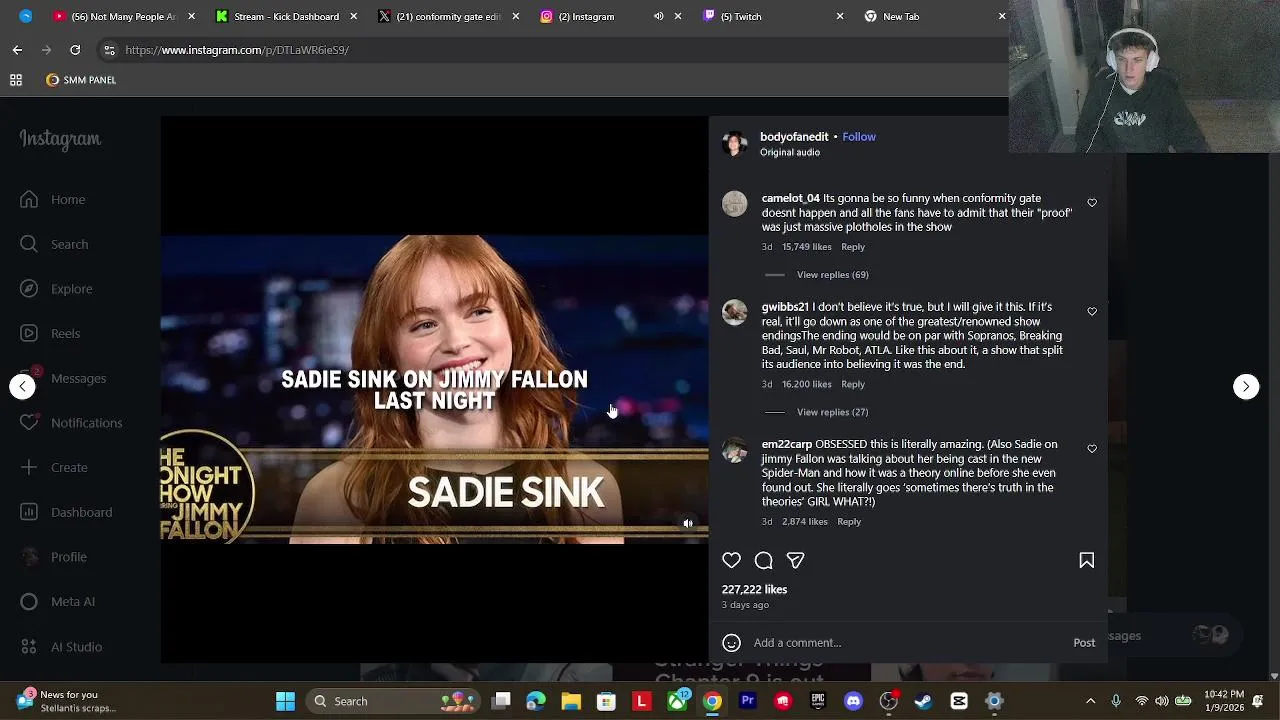
Task: Click the browser address bar
Action: tap(550, 50)
